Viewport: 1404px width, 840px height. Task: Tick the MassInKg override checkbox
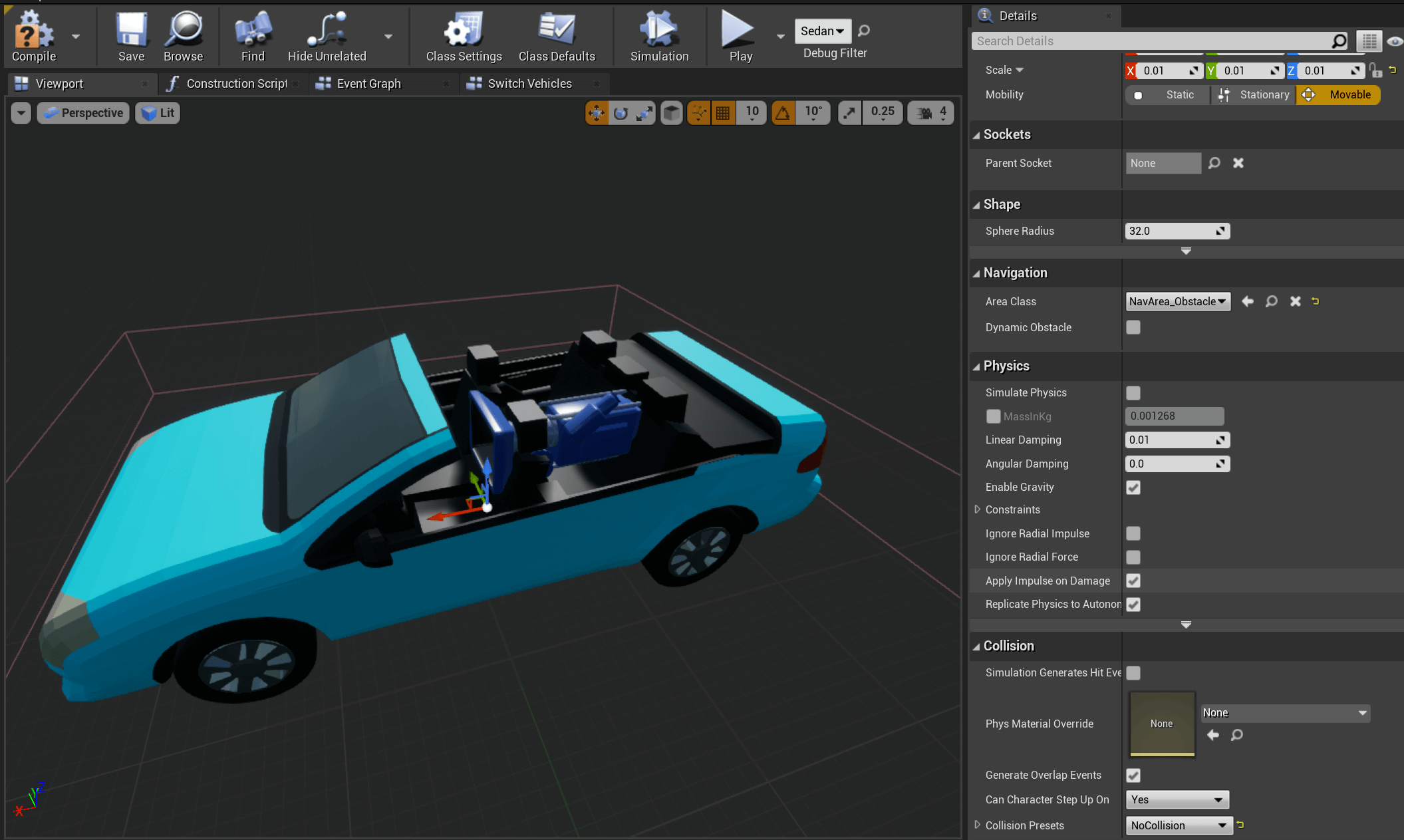coord(993,416)
